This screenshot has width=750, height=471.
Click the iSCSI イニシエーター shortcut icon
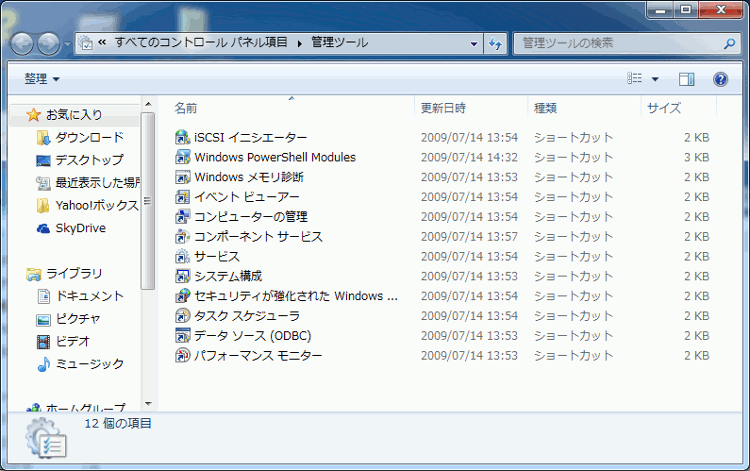(182, 137)
